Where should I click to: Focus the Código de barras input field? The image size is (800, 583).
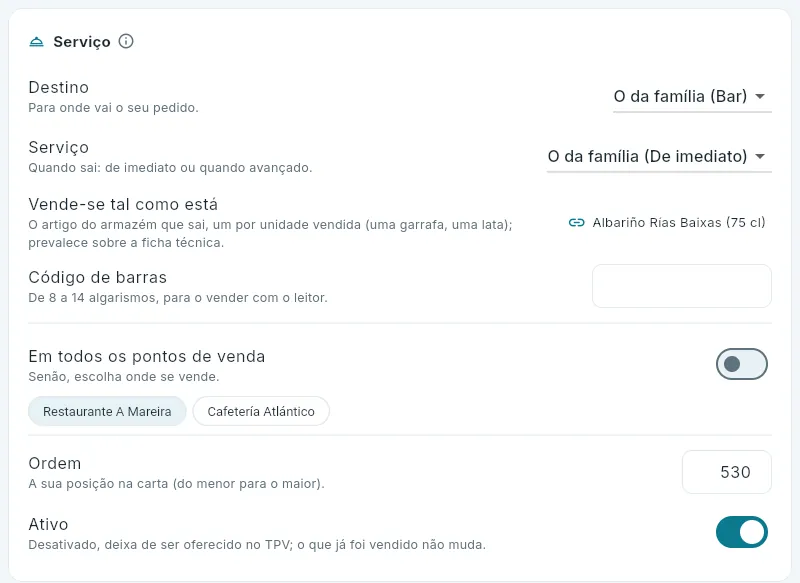click(x=682, y=286)
